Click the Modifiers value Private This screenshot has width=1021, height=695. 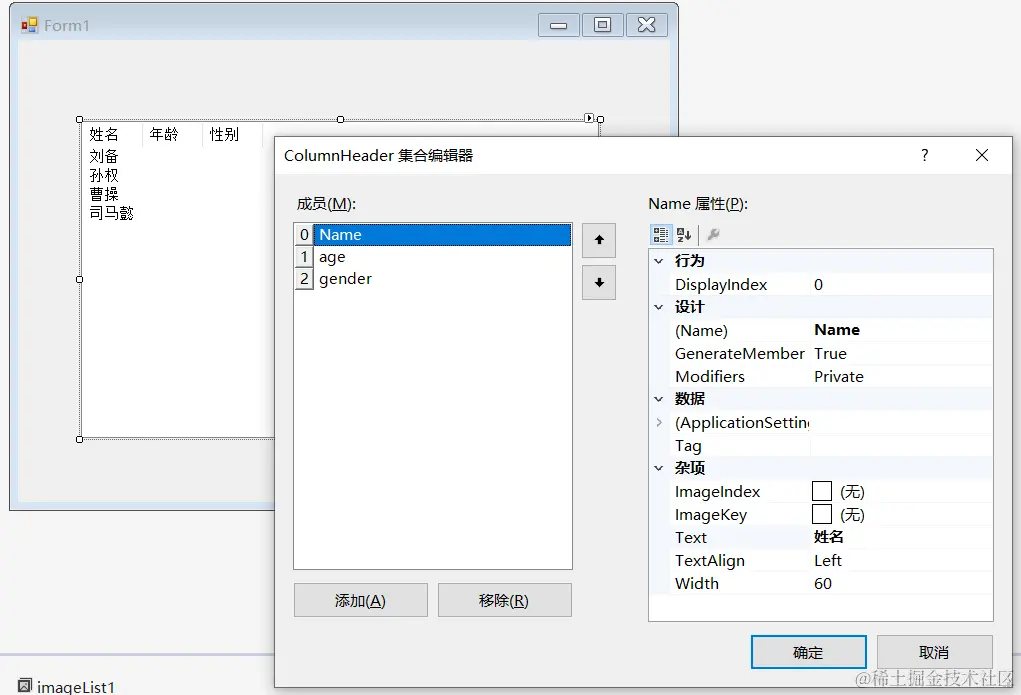(x=901, y=376)
